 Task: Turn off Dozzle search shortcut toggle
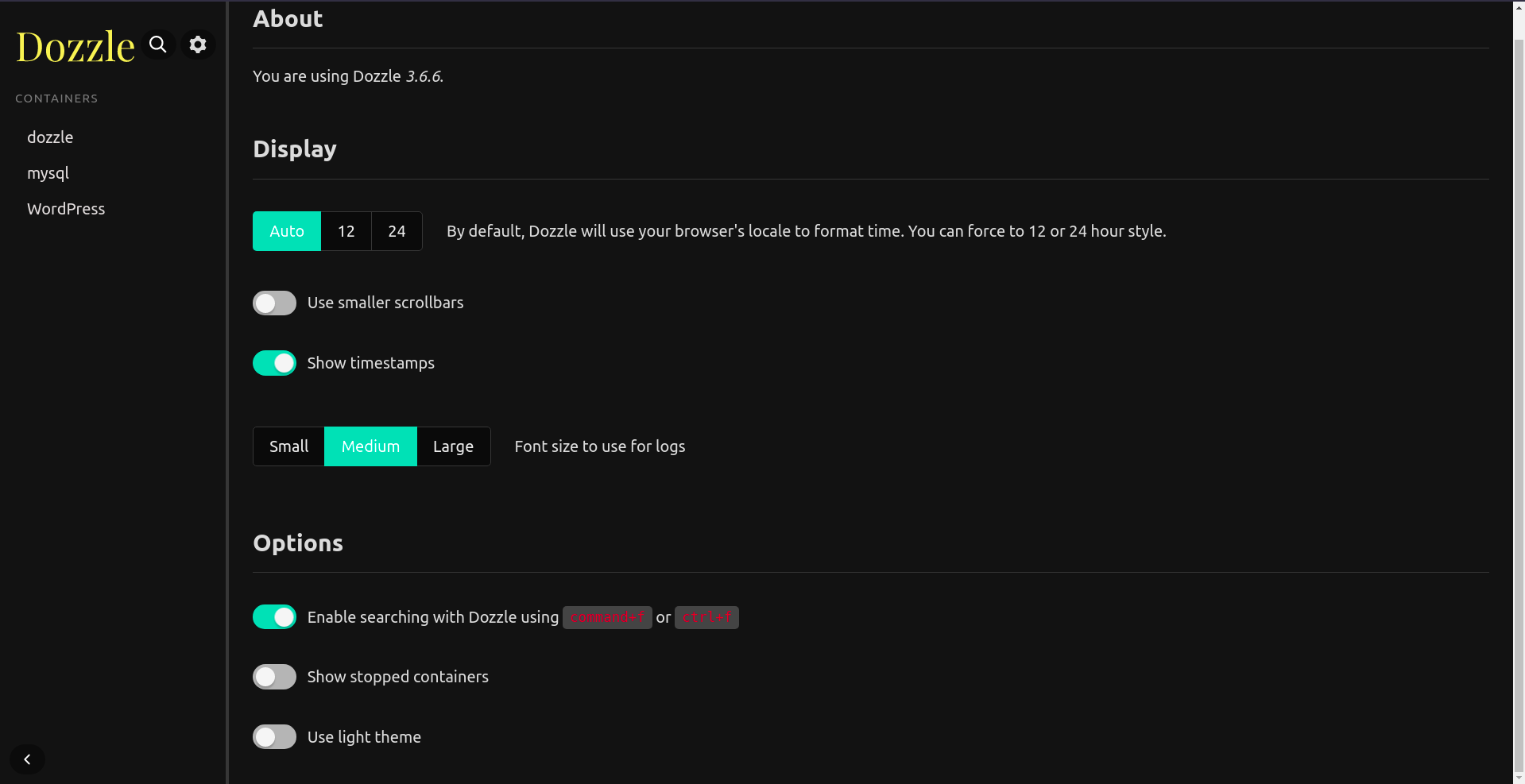[274, 617]
